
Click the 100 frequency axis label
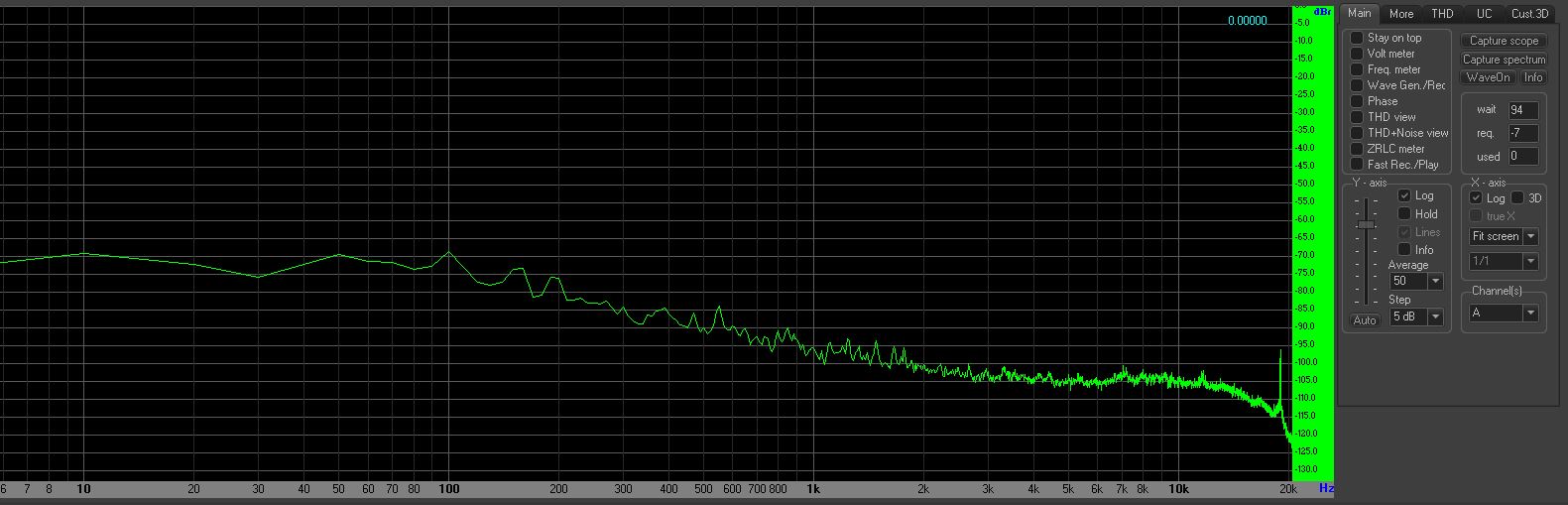tap(449, 489)
